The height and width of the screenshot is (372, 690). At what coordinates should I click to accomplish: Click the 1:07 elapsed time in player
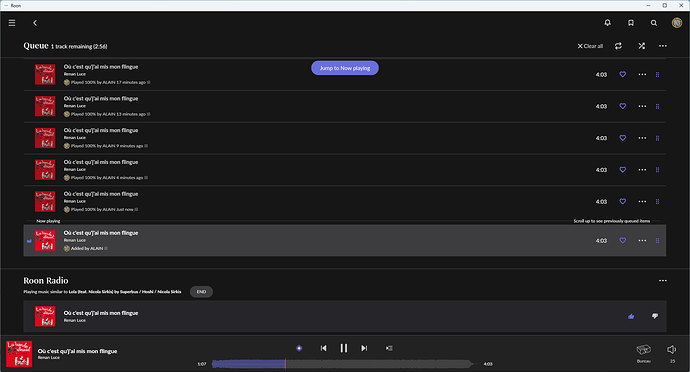pyautogui.click(x=202, y=364)
